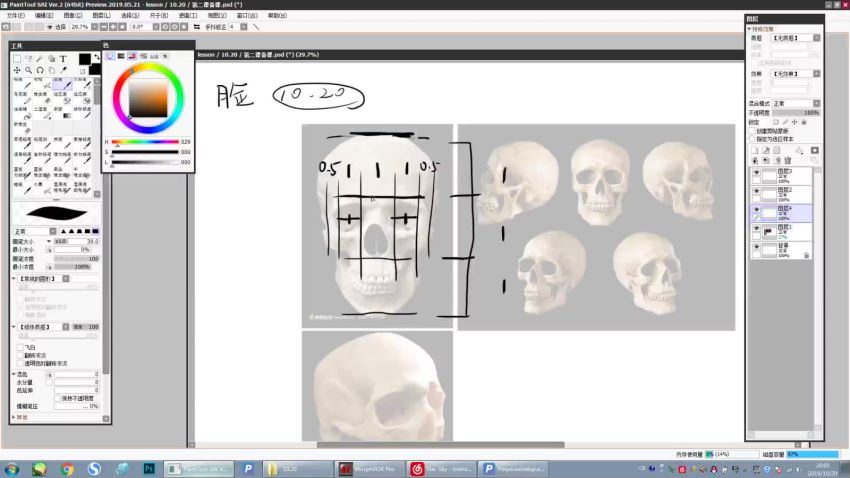Image resolution: width=850 pixels, height=478 pixels.
Task: Show the scratchpad panel icon
Action: [165, 56]
